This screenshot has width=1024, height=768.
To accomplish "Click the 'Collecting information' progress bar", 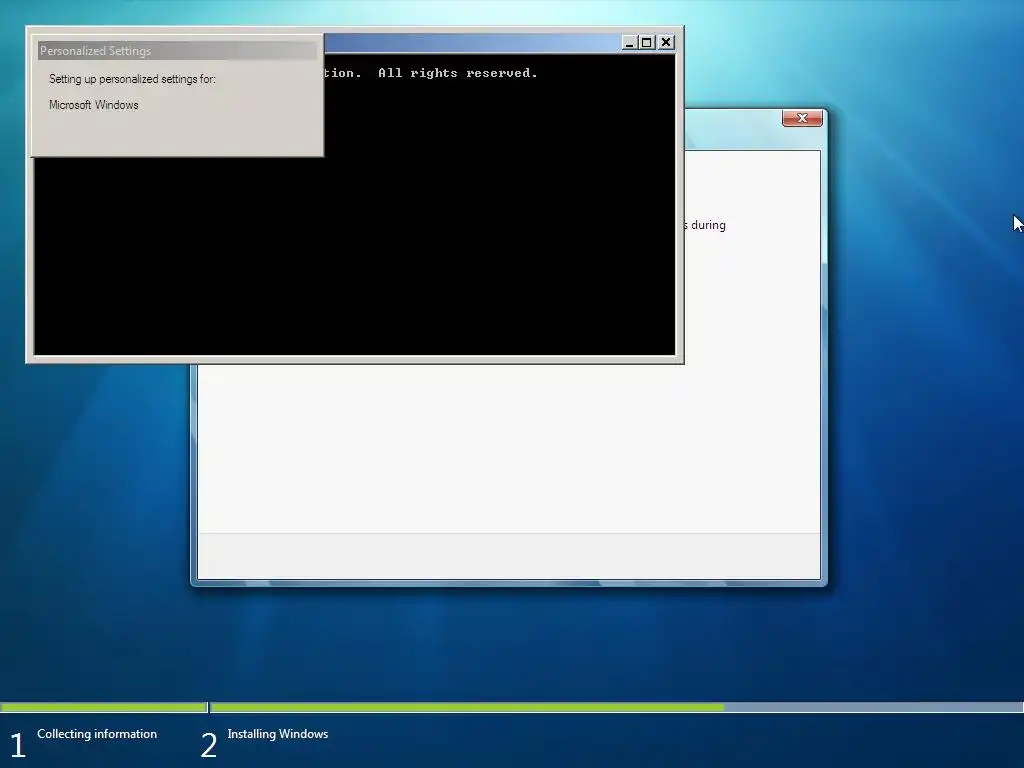I will coord(103,707).
